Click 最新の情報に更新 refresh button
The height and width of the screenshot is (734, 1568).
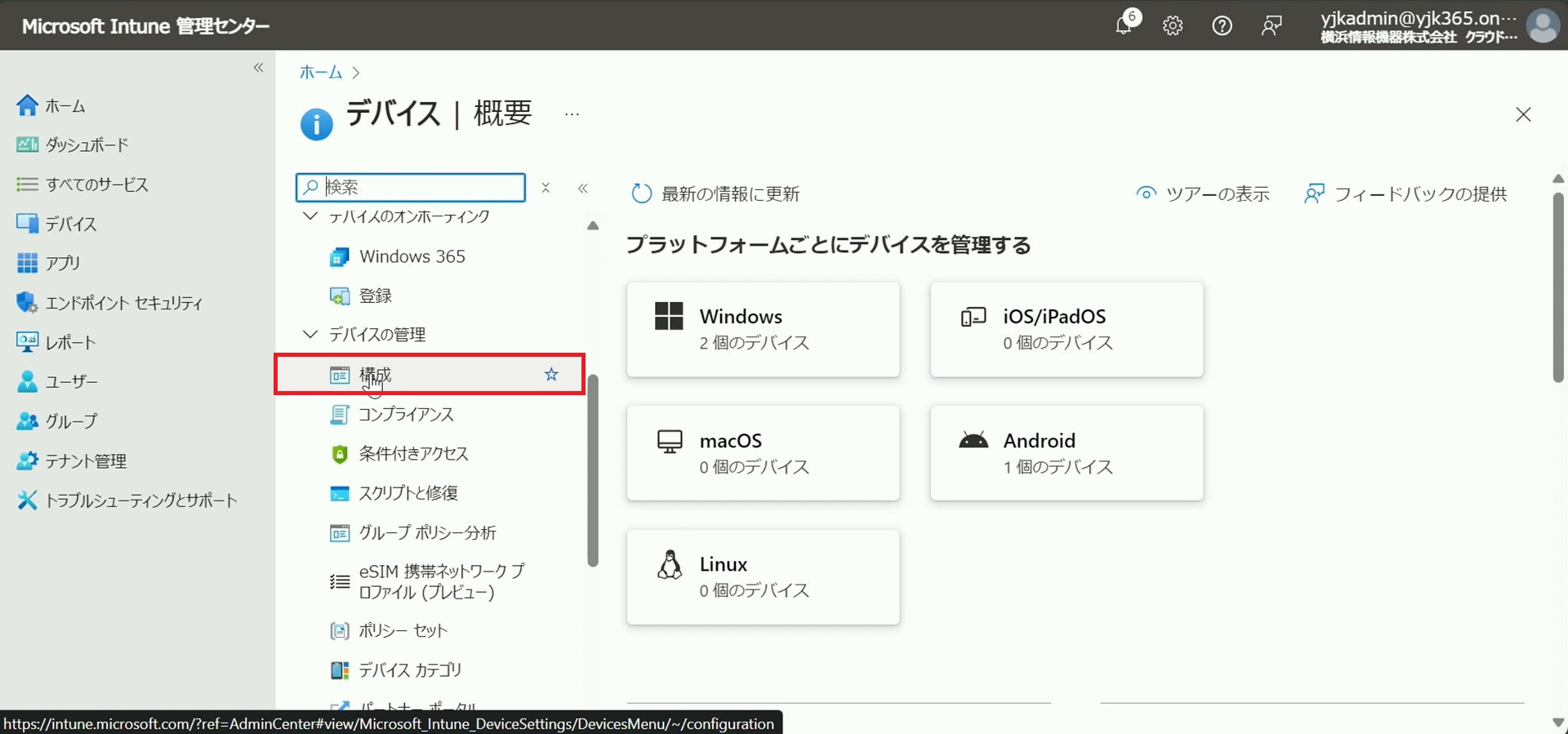715,194
